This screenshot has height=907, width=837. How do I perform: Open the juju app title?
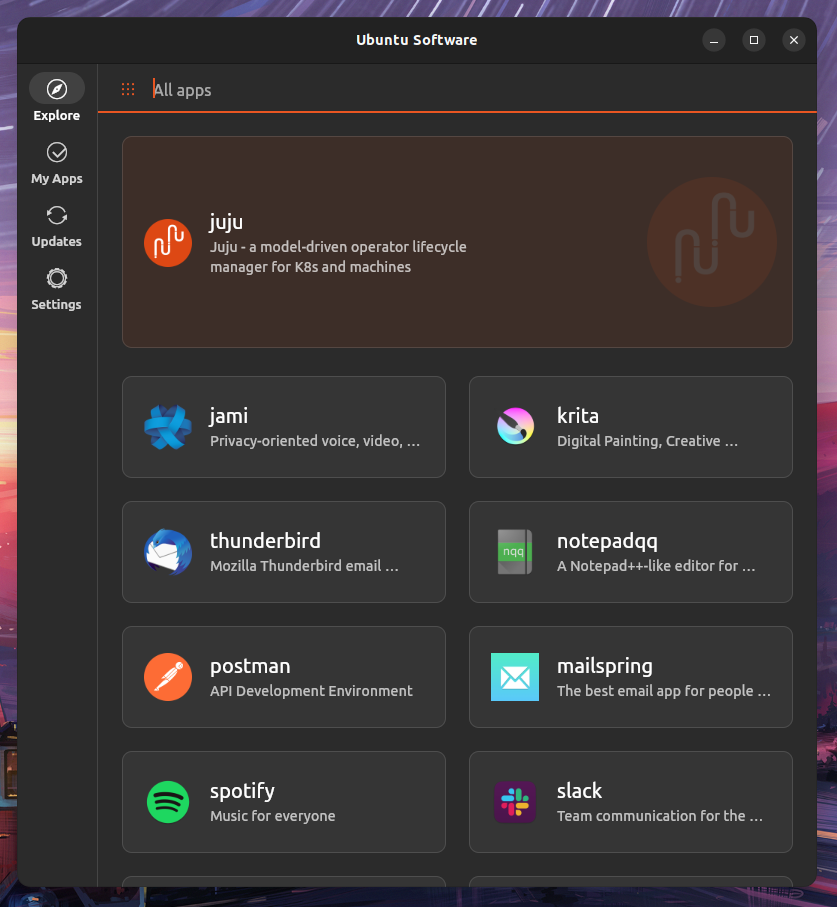(x=226, y=222)
